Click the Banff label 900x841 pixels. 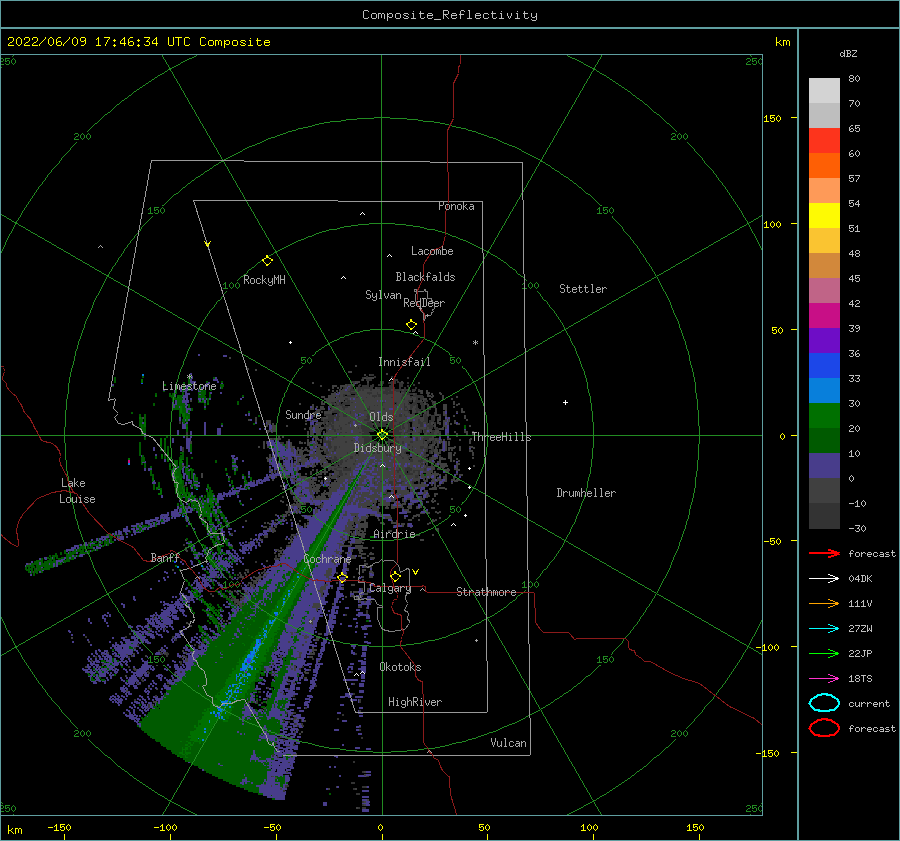[x=165, y=557]
